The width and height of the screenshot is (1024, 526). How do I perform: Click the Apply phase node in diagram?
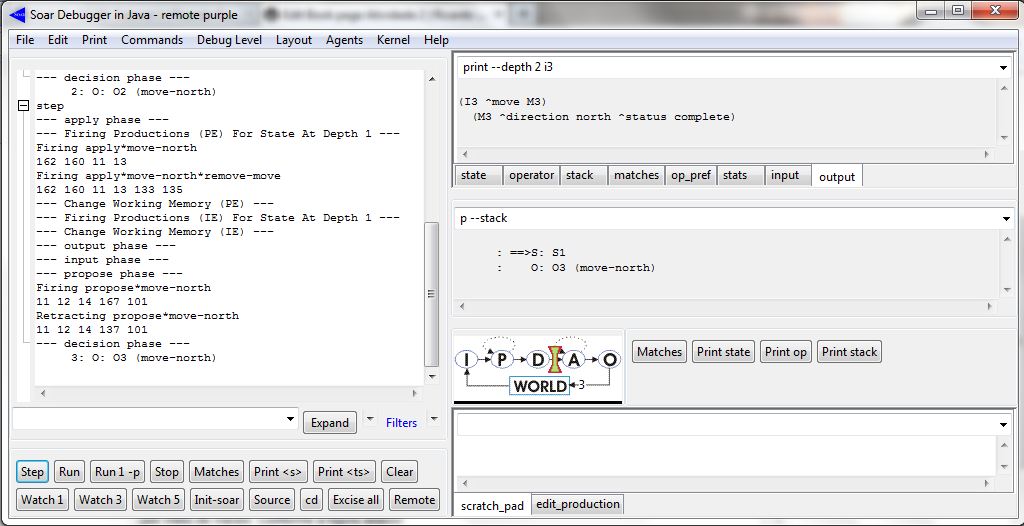(x=574, y=359)
